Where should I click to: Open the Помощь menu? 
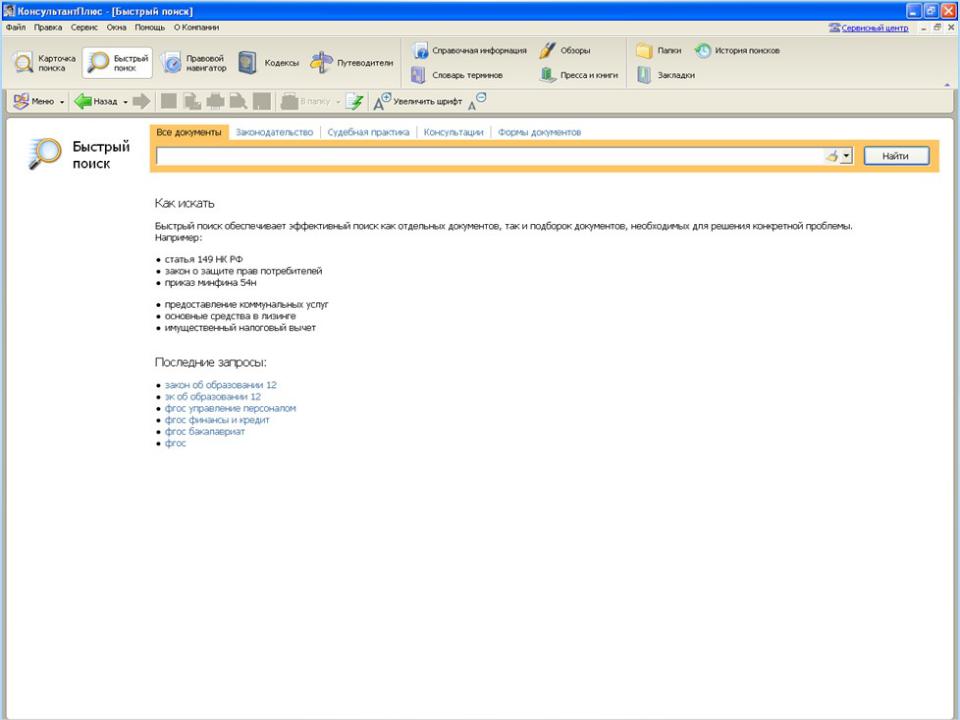[x=150, y=28]
